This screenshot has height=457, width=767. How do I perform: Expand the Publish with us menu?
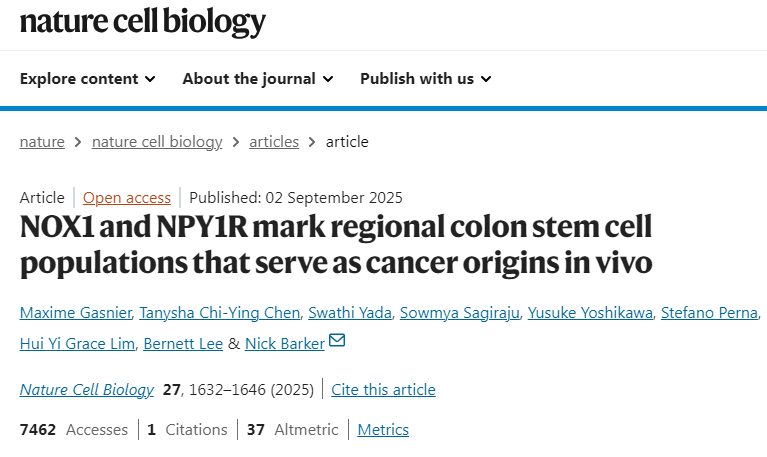pos(425,78)
